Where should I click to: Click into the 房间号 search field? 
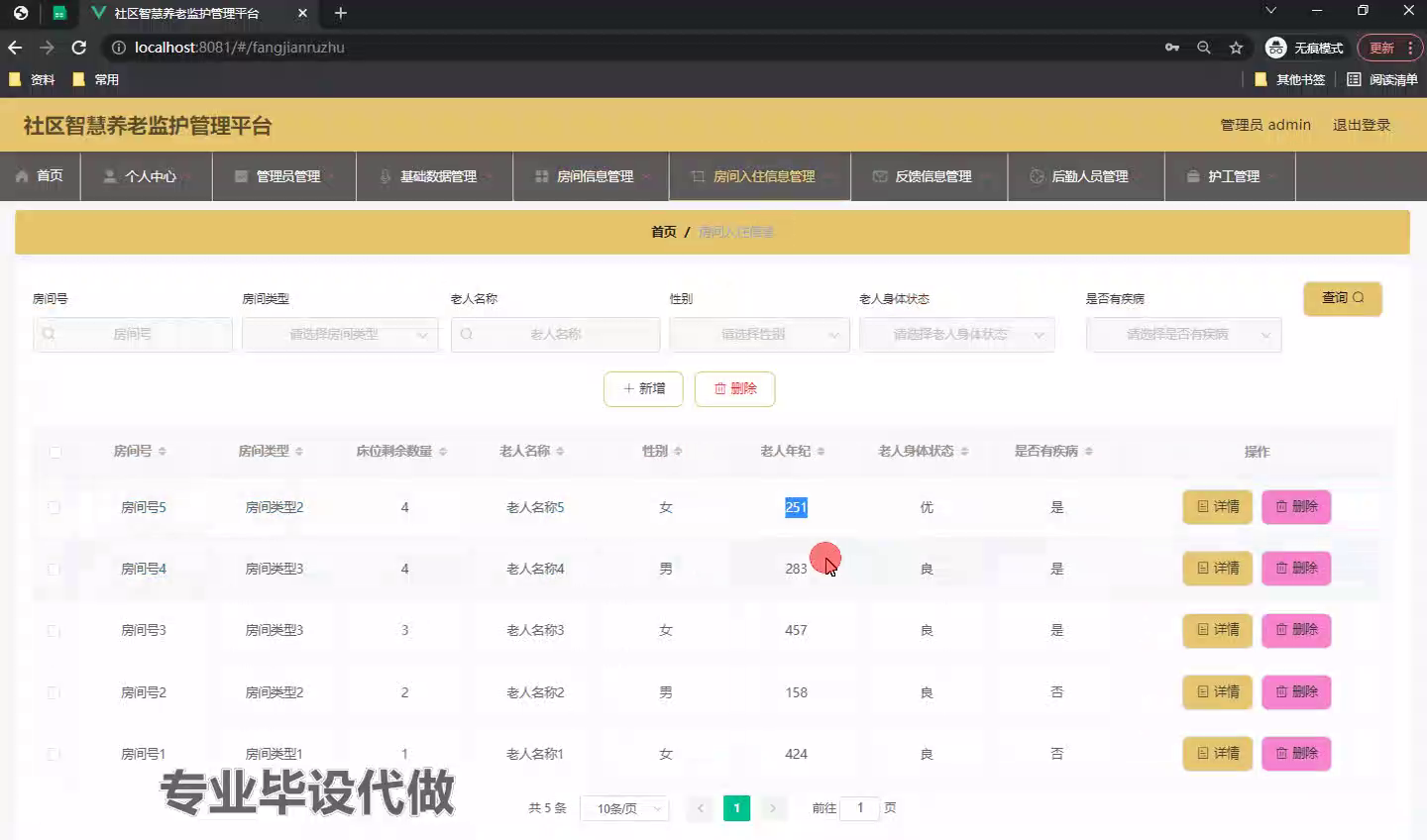pyautogui.click(x=133, y=335)
